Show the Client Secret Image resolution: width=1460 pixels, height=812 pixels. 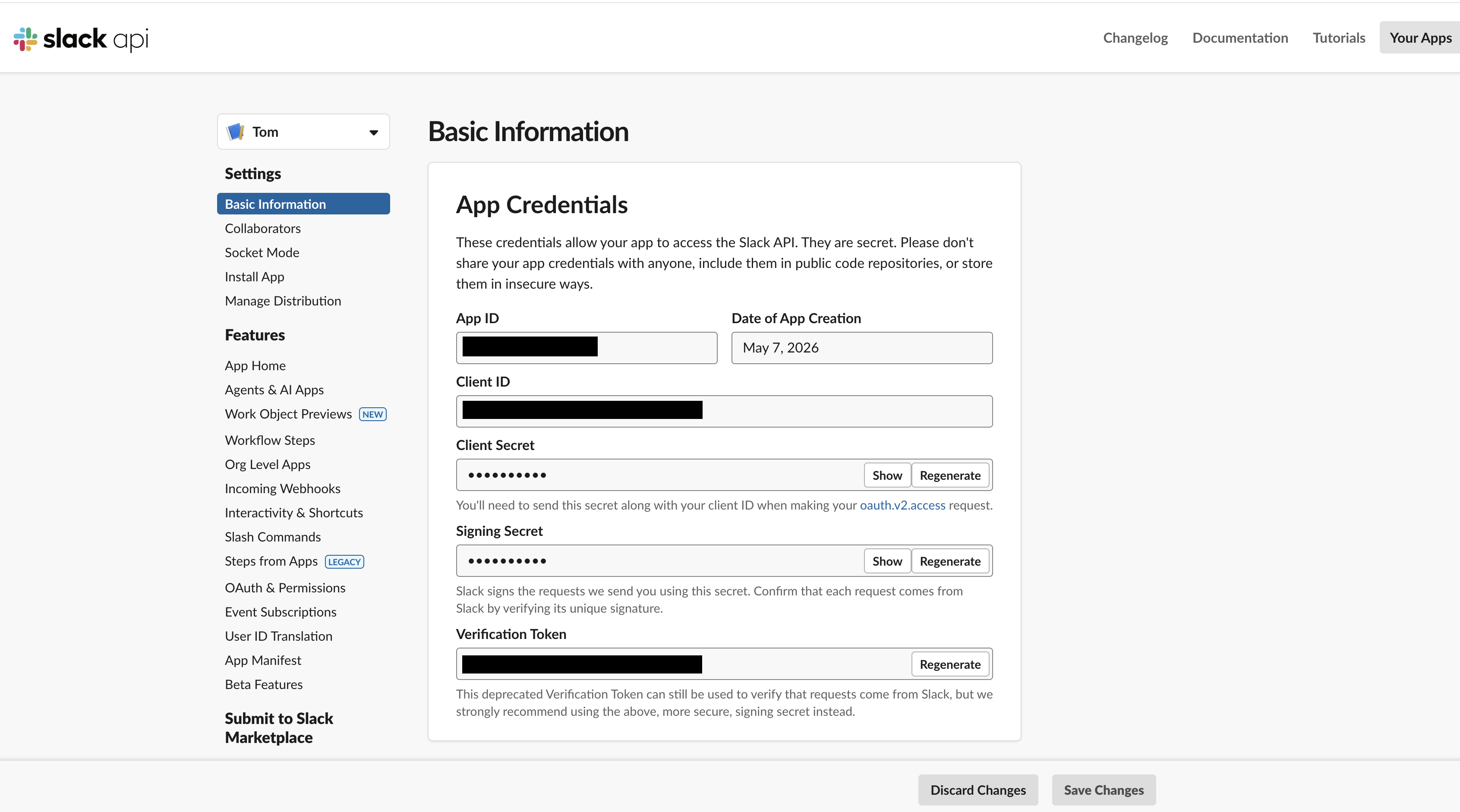click(887, 475)
